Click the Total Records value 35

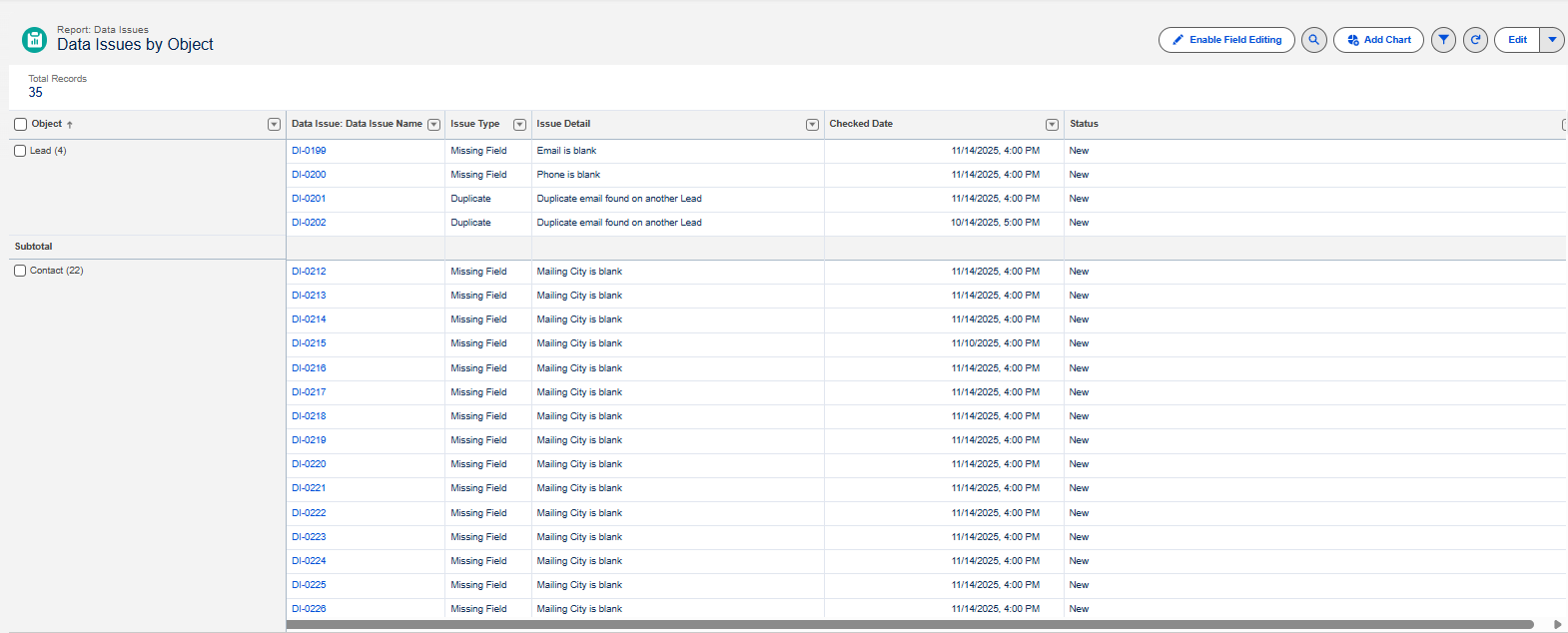pos(35,93)
